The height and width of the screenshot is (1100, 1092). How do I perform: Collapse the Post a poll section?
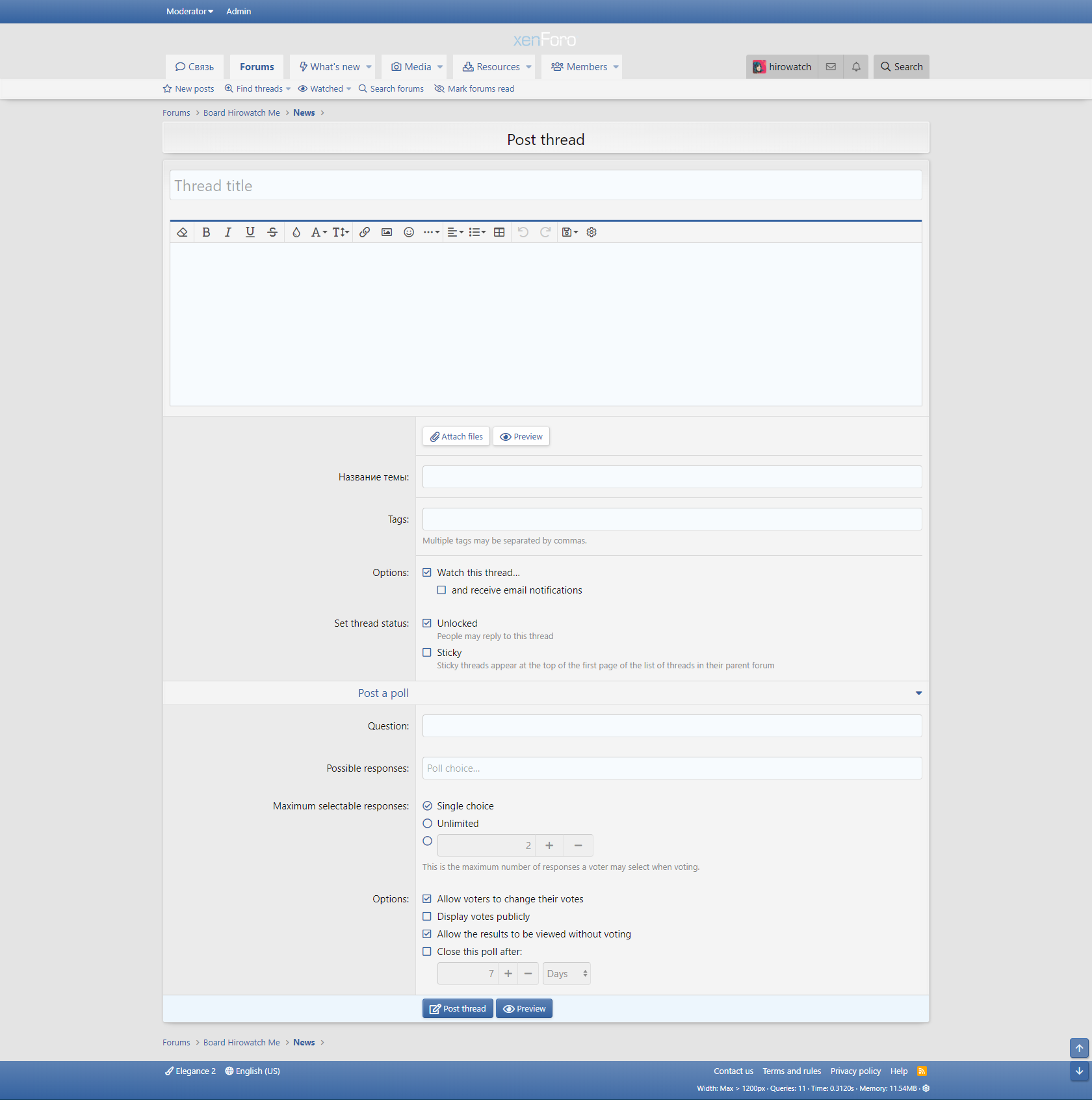918,693
